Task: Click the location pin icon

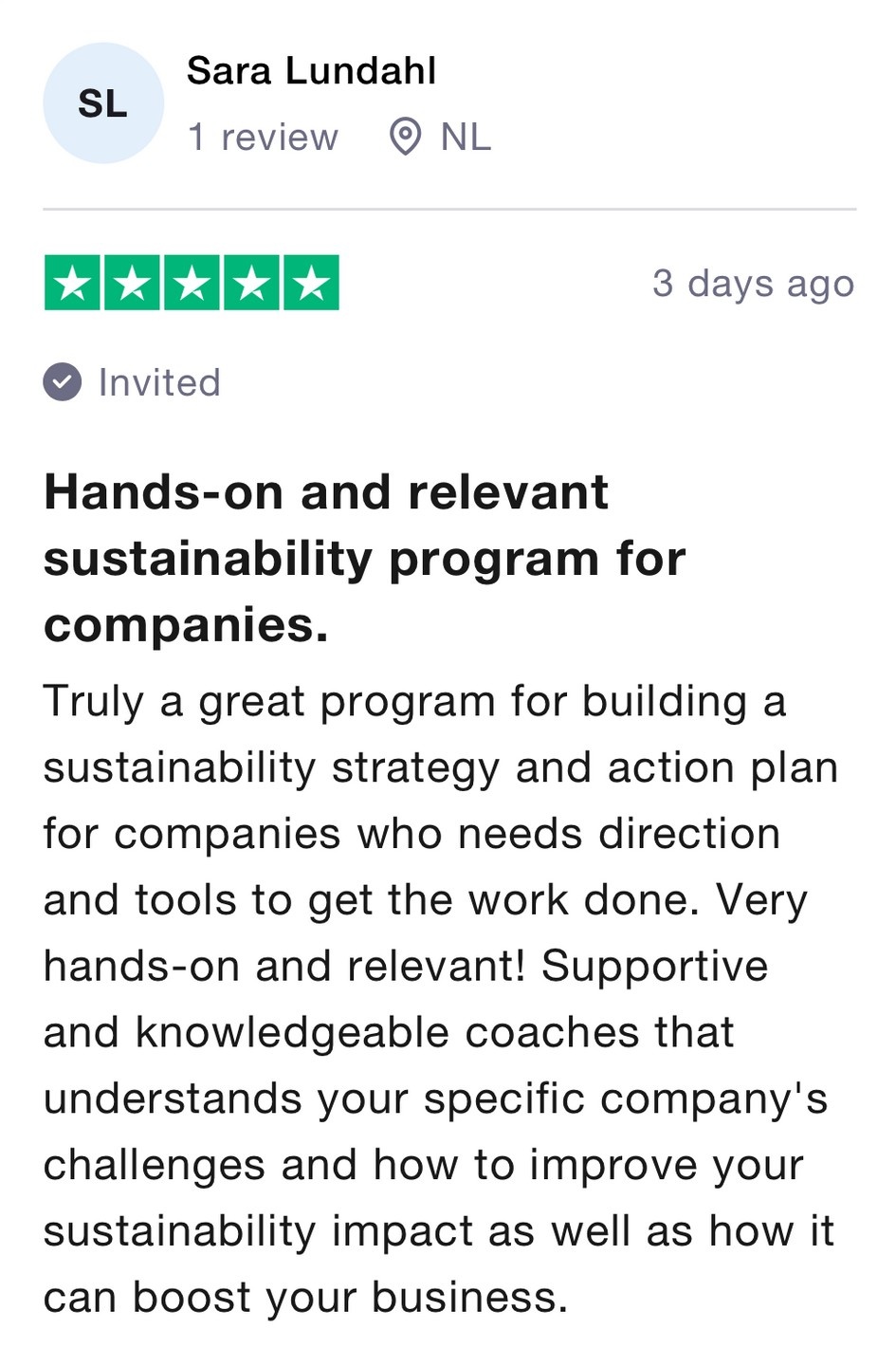Action: pyautogui.click(x=405, y=137)
